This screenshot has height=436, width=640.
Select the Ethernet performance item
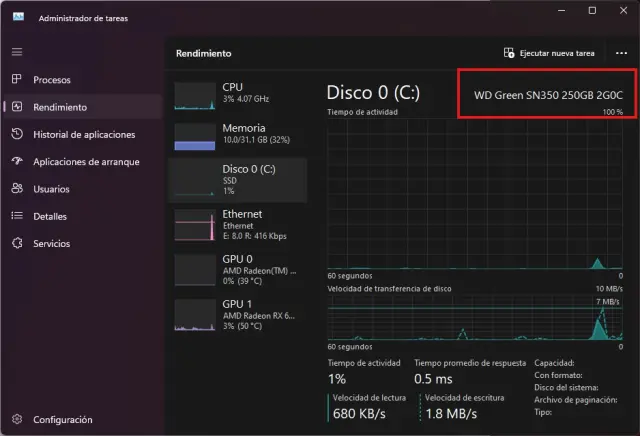tap(243, 225)
